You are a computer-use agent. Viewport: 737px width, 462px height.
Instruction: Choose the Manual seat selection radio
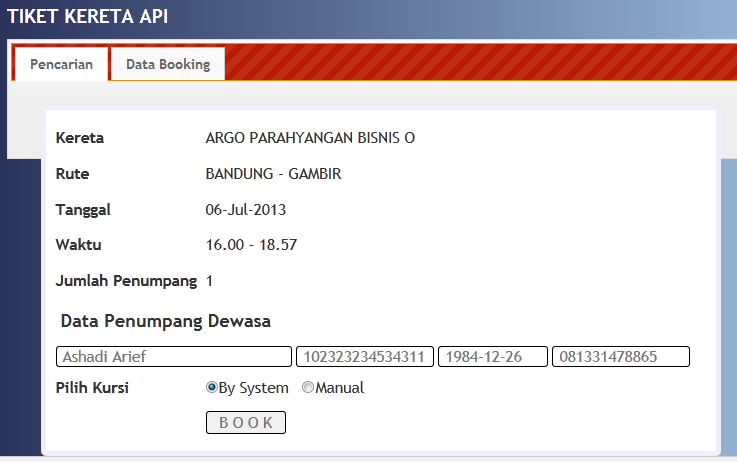[308, 388]
